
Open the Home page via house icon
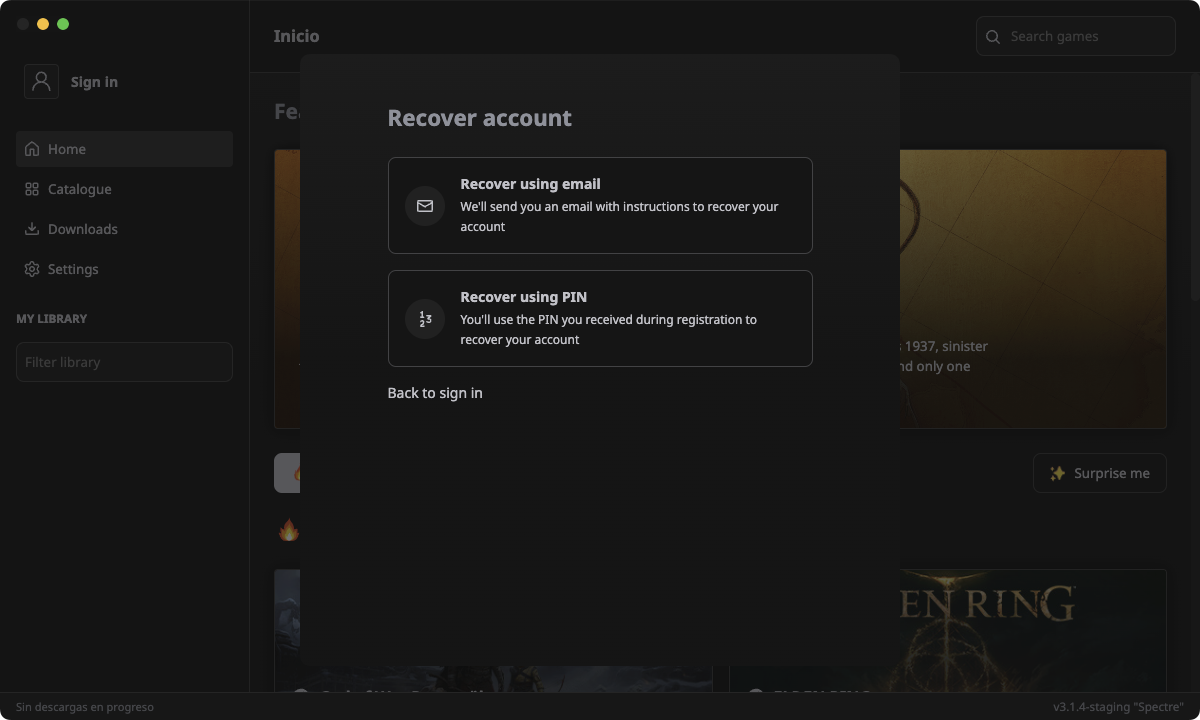pyautogui.click(x=32, y=149)
